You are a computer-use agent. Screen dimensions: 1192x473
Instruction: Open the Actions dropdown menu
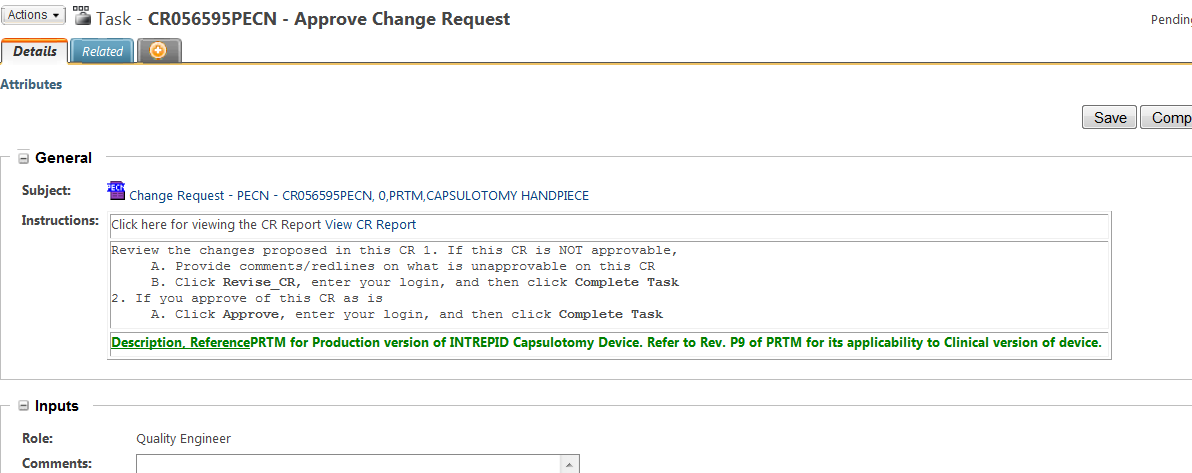[35, 15]
